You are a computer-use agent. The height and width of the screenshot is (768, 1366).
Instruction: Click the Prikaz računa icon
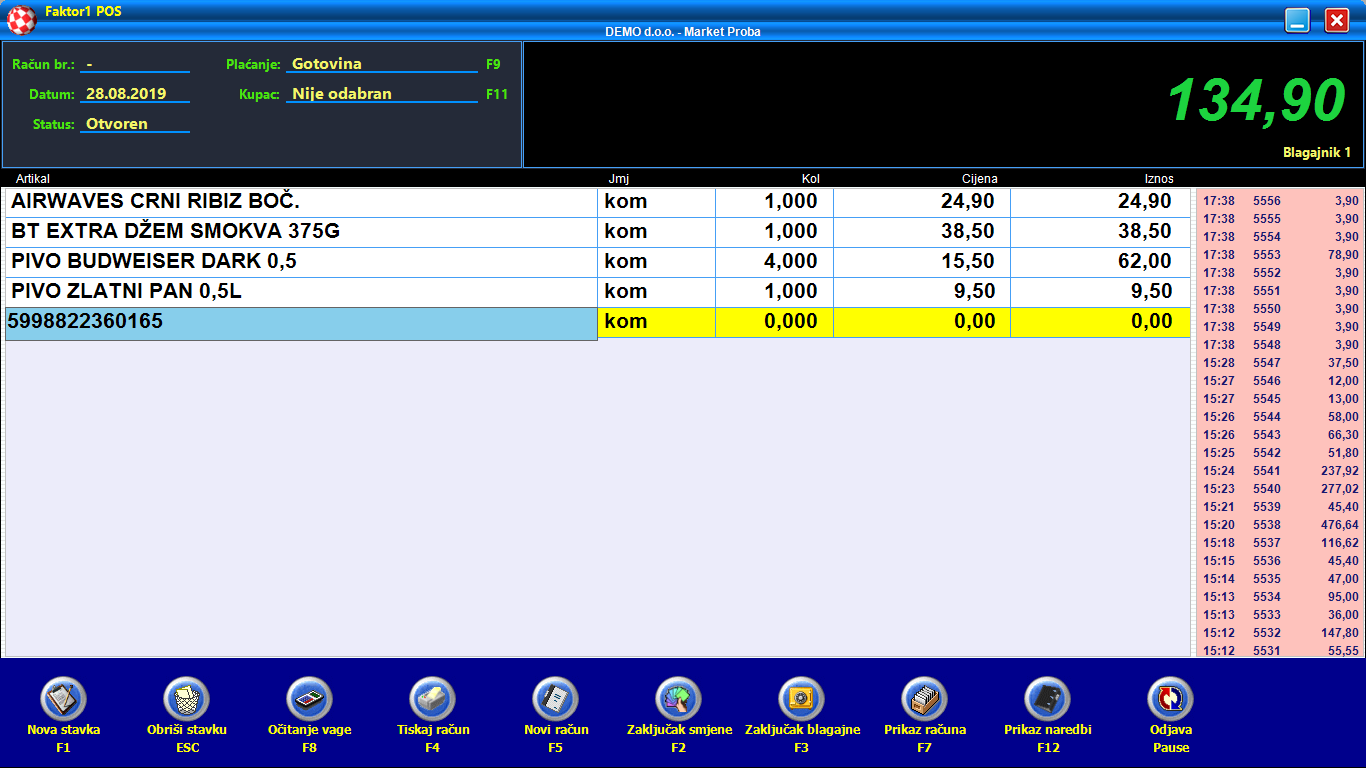click(x=925, y=699)
